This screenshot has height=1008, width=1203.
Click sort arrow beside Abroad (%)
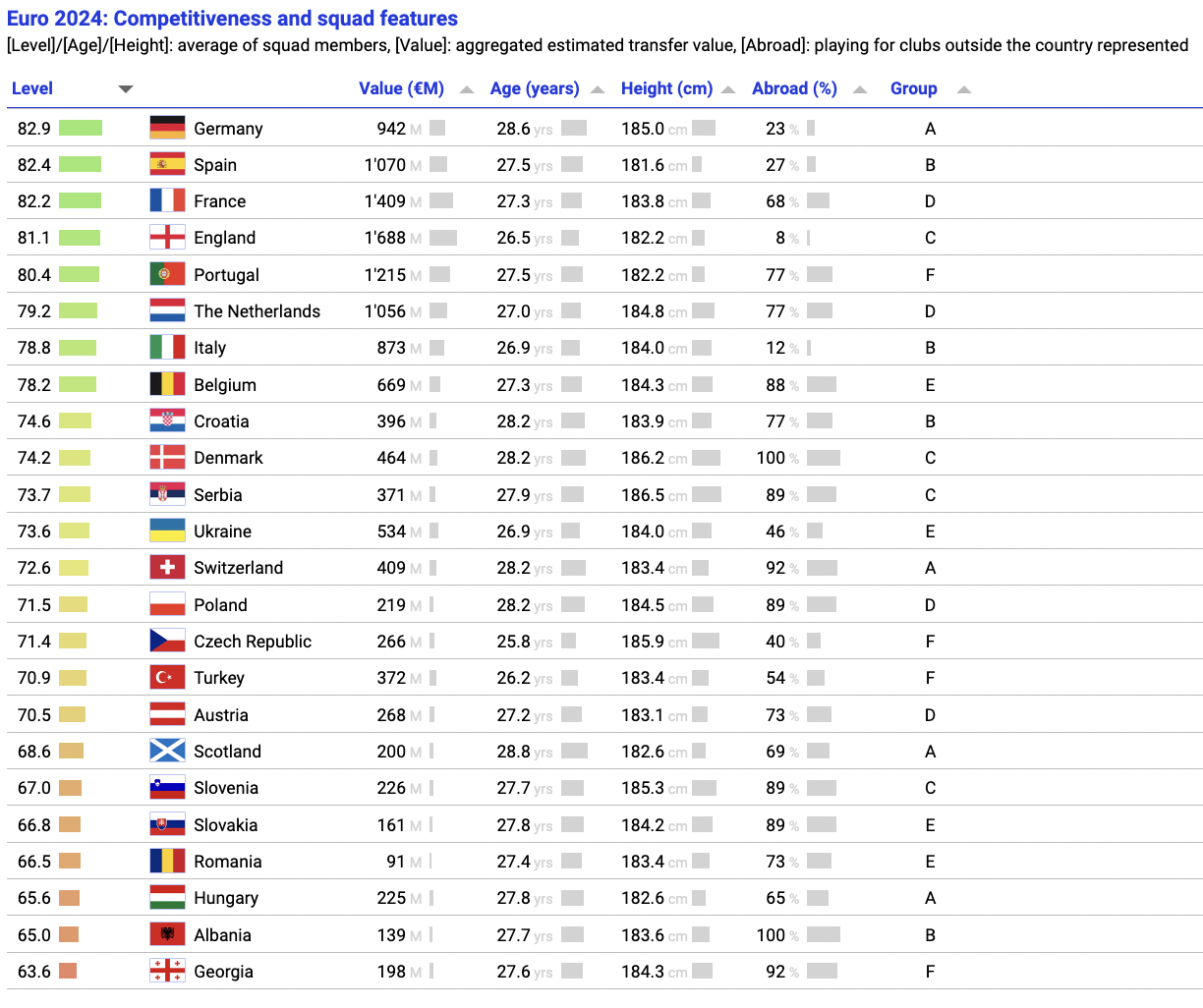tap(860, 89)
